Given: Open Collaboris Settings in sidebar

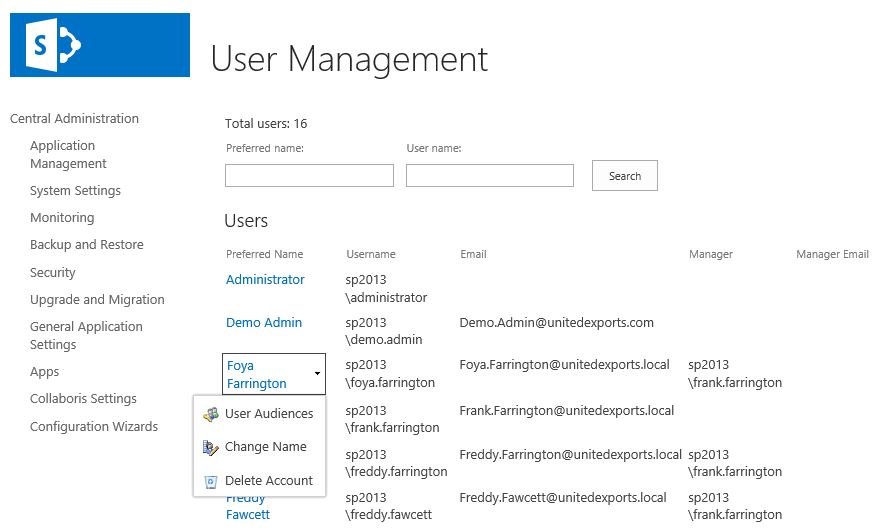Looking at the screenshot, I should point(83,399).
